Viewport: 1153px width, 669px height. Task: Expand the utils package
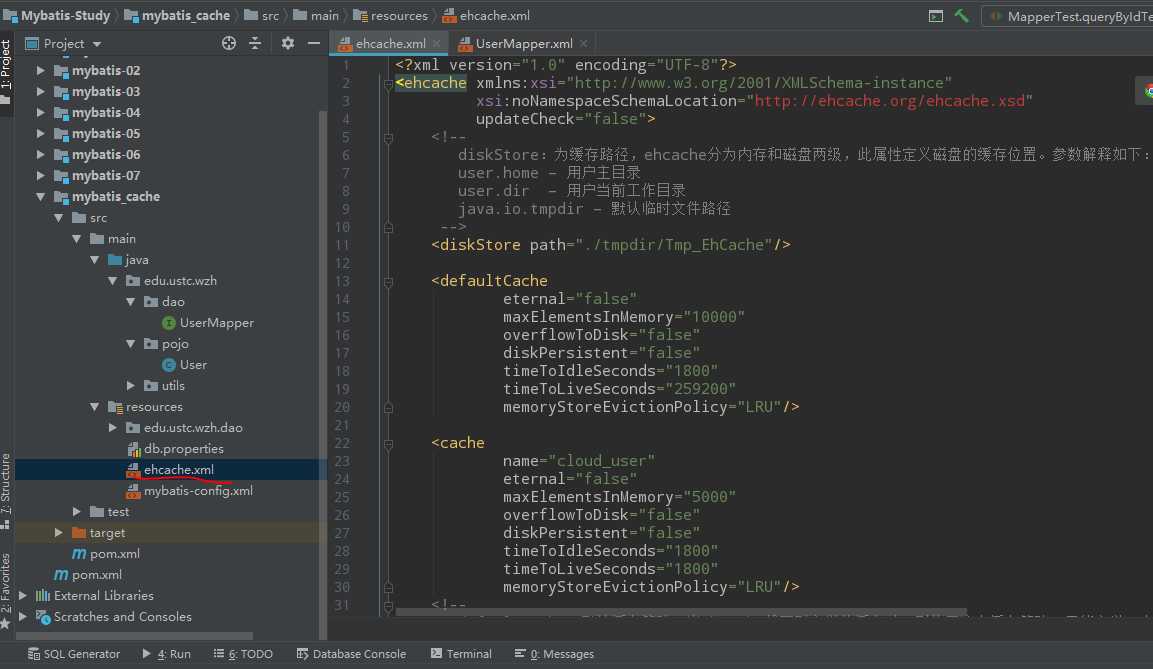(x=131, y=385)
